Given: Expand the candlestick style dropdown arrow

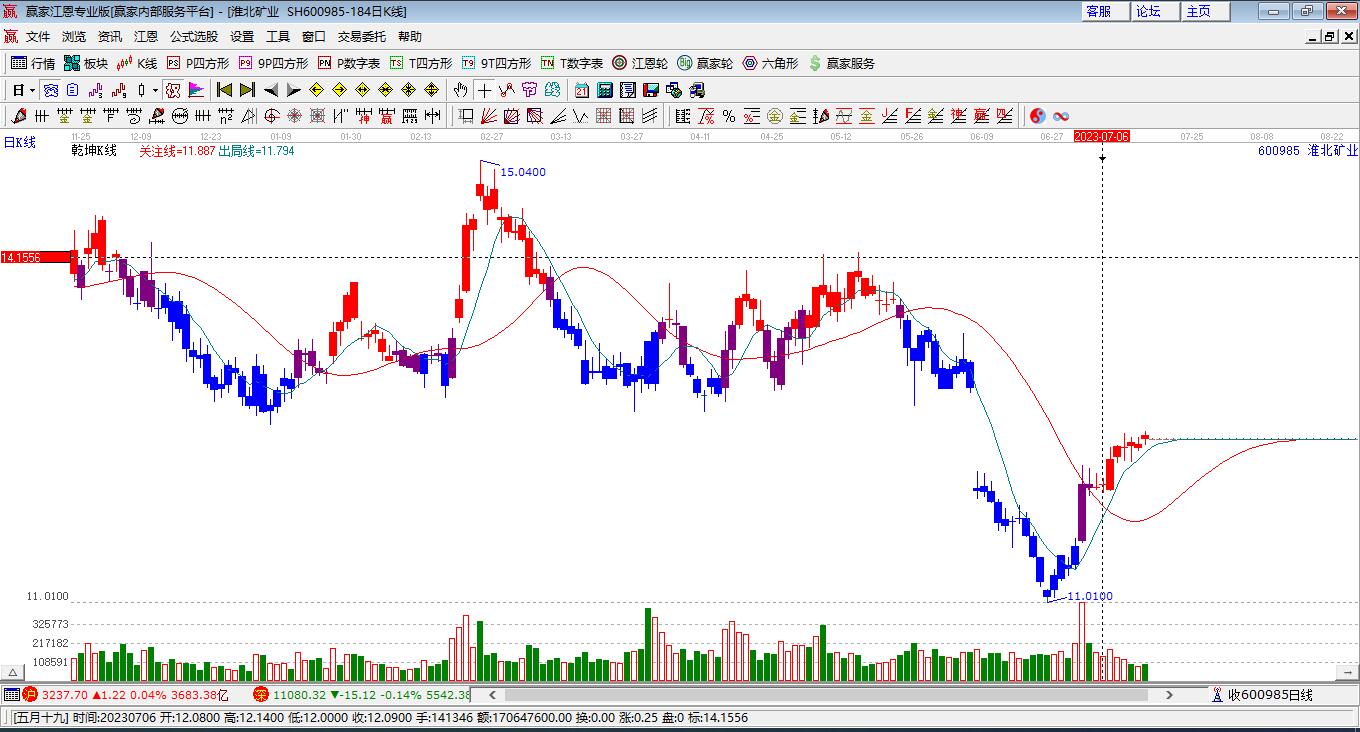Looking at the screenshot, I should pos(155,90).
